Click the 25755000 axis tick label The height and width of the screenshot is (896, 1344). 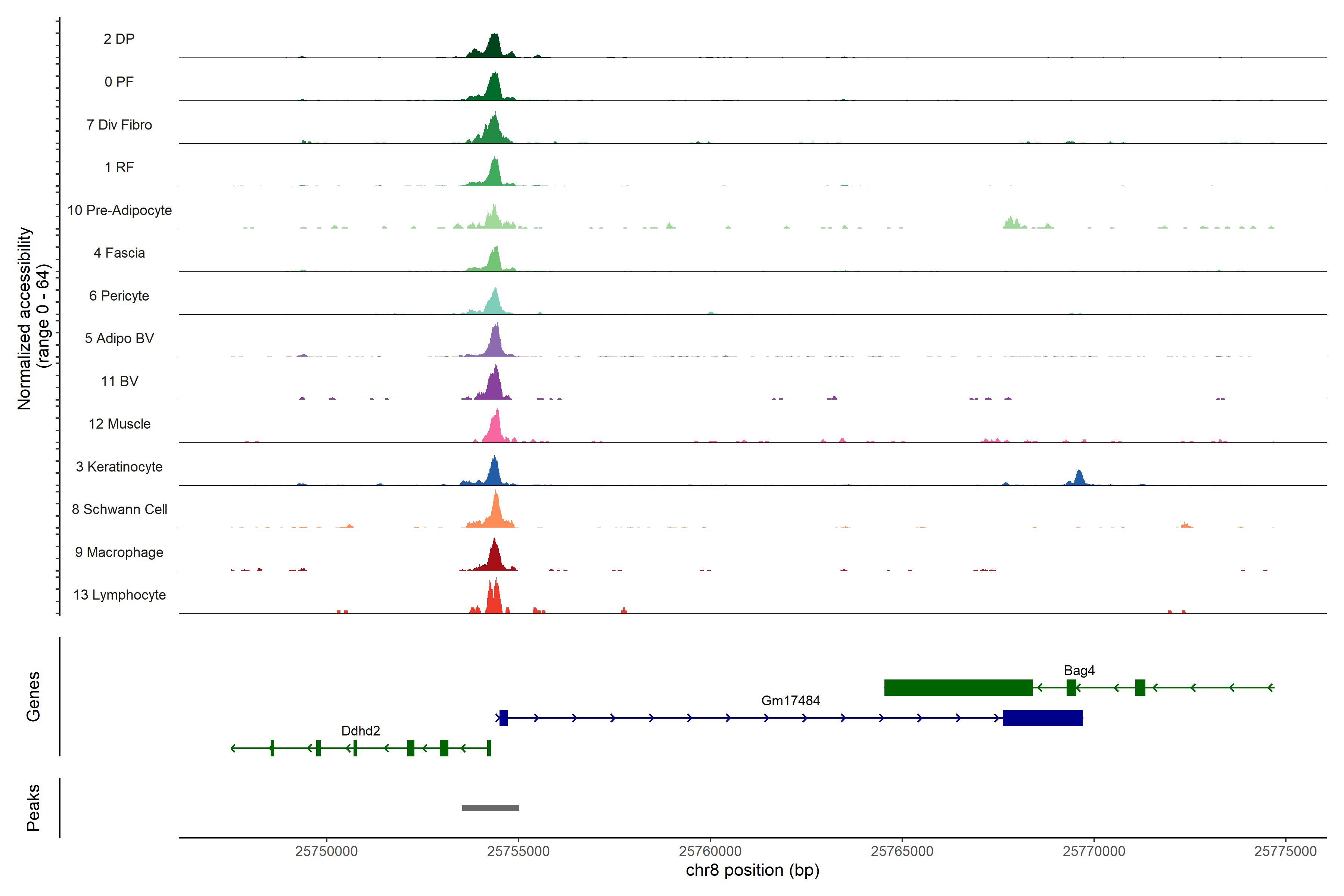(x=518, y=851)
